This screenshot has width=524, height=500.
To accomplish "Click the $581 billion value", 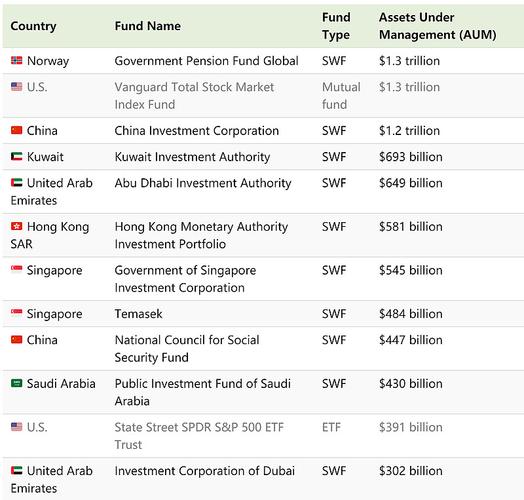I will coord(411,227).
